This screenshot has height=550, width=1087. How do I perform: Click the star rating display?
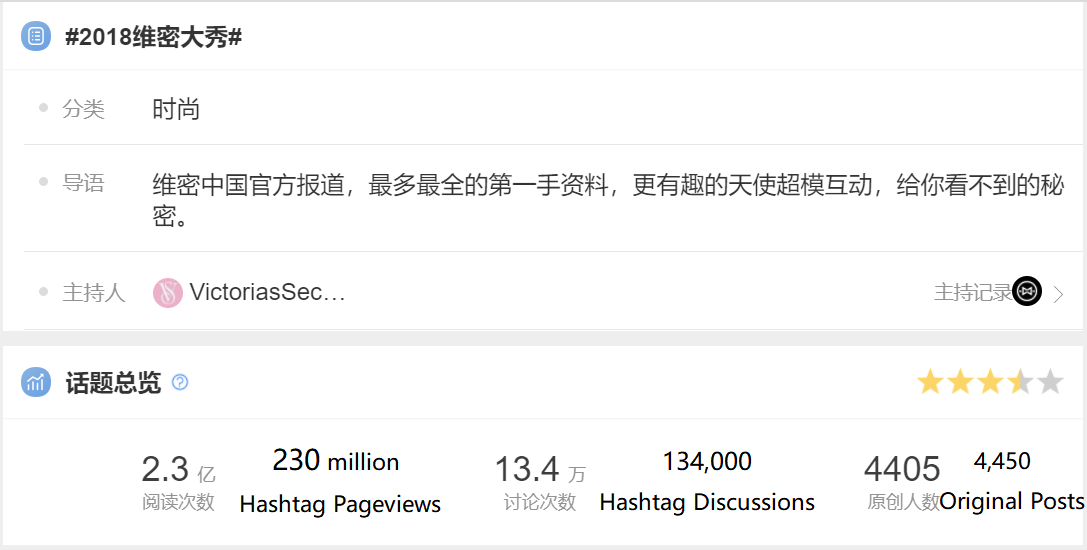click(990, 382)
